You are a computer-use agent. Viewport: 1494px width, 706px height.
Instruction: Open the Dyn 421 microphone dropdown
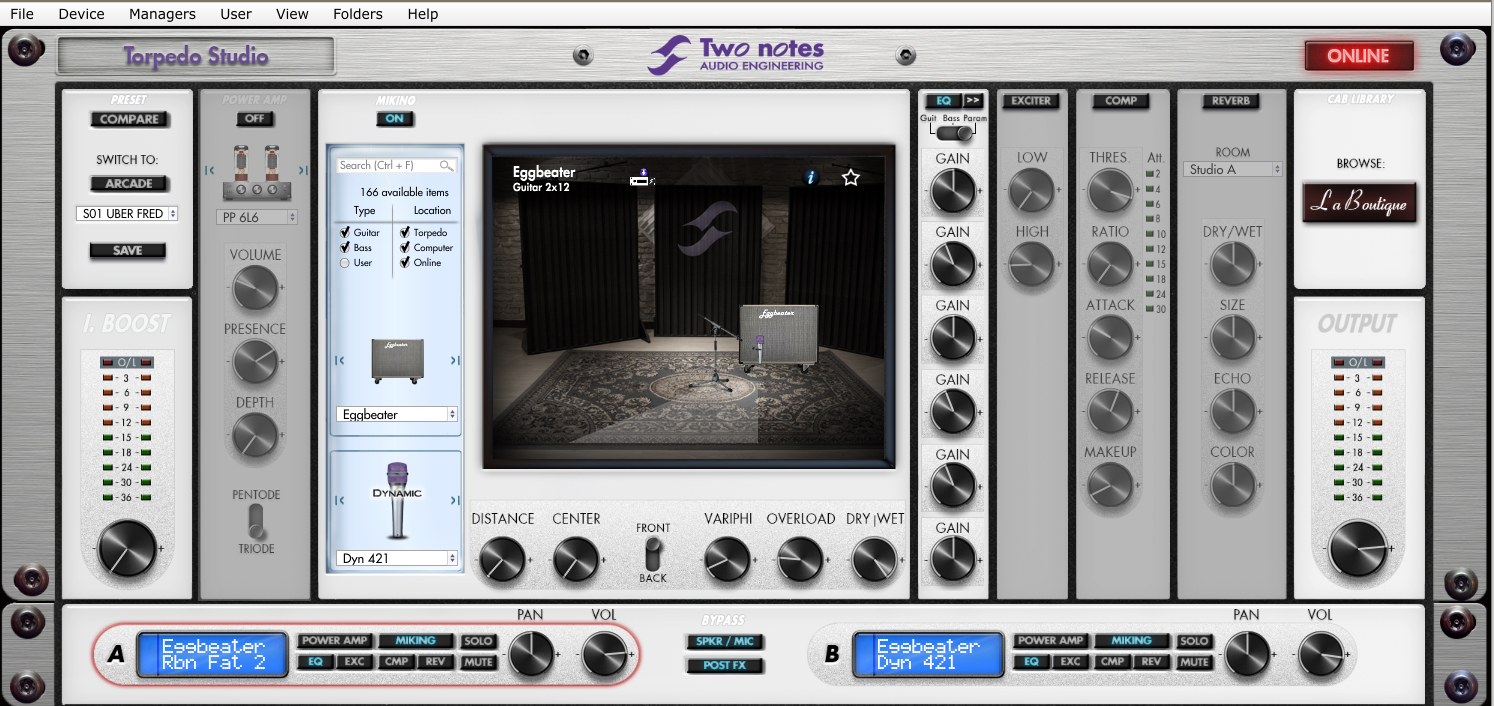[x=397, y=558]
